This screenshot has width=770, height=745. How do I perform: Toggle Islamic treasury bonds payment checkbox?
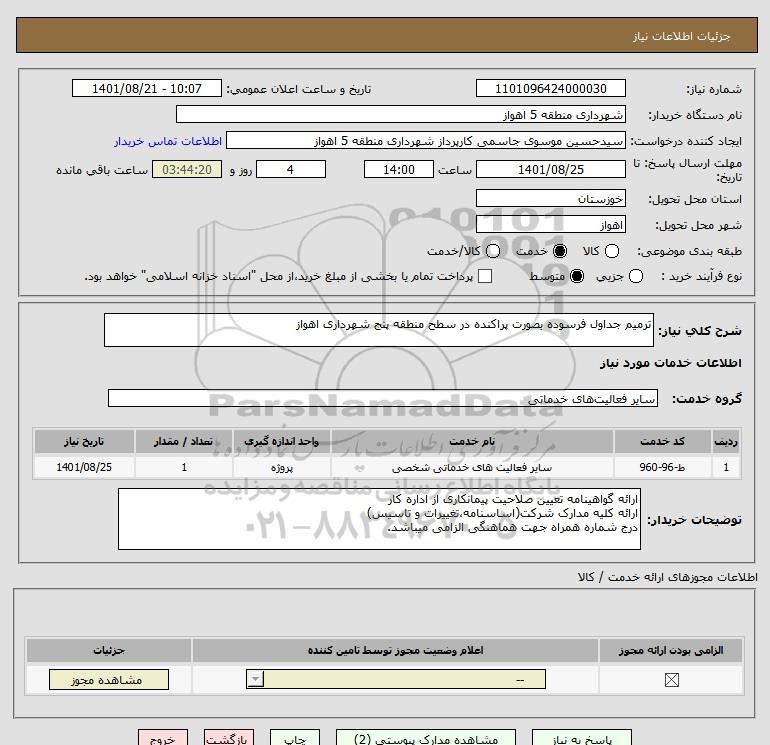pos(485,276)
